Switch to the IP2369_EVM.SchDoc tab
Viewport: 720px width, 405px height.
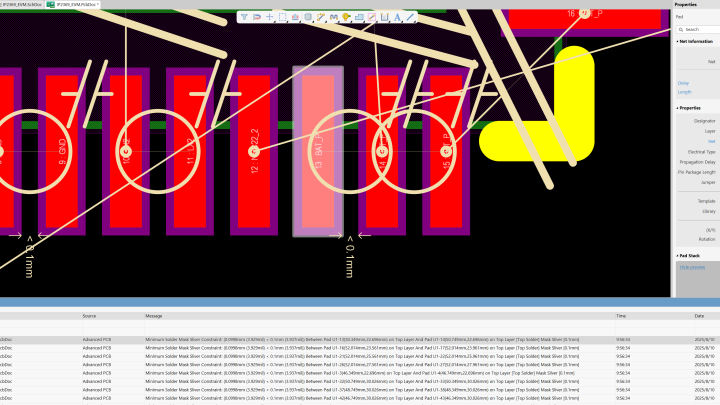coord(20,4)
